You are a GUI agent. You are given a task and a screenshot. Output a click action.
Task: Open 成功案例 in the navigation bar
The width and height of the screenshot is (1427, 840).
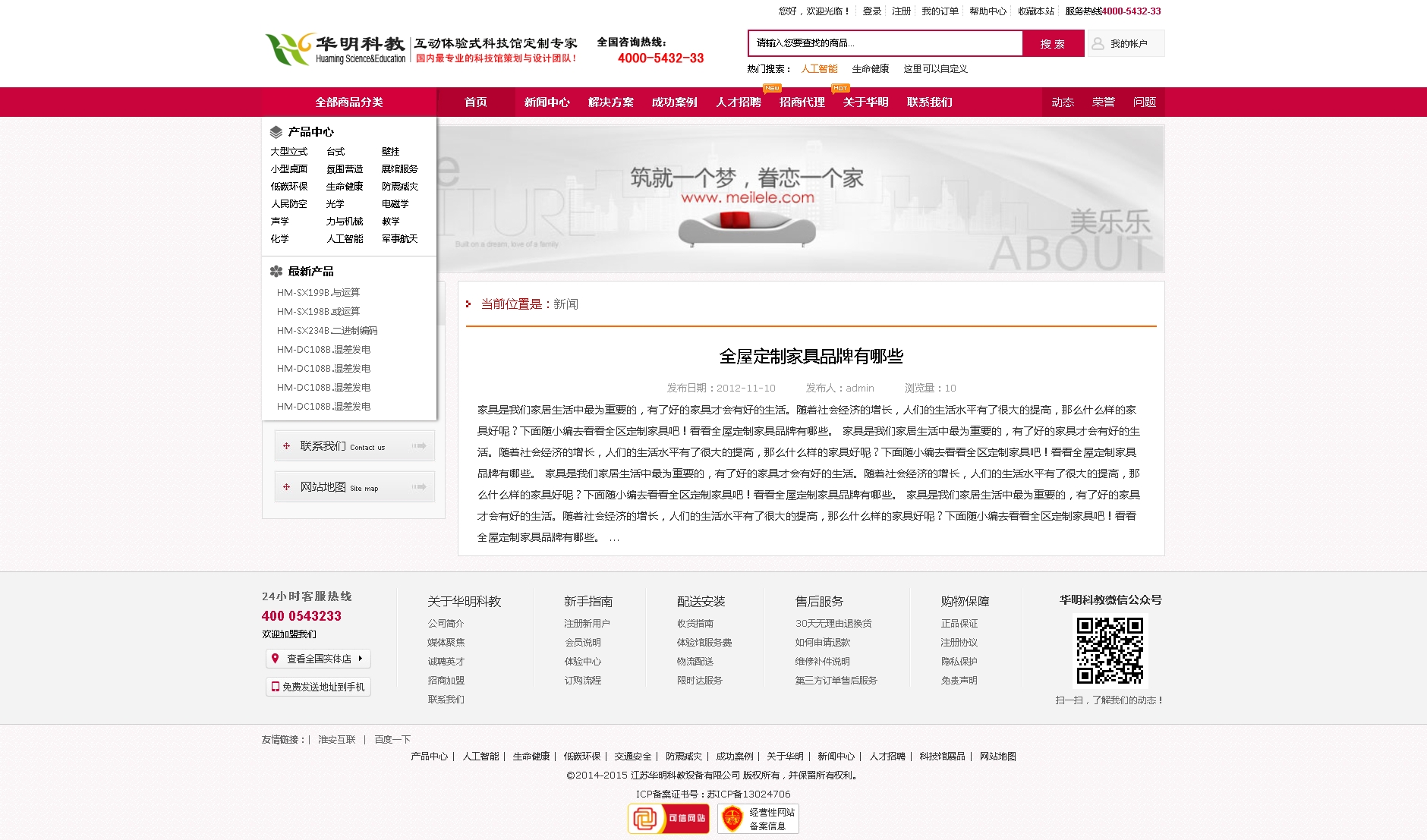click(x=674, y=102)
